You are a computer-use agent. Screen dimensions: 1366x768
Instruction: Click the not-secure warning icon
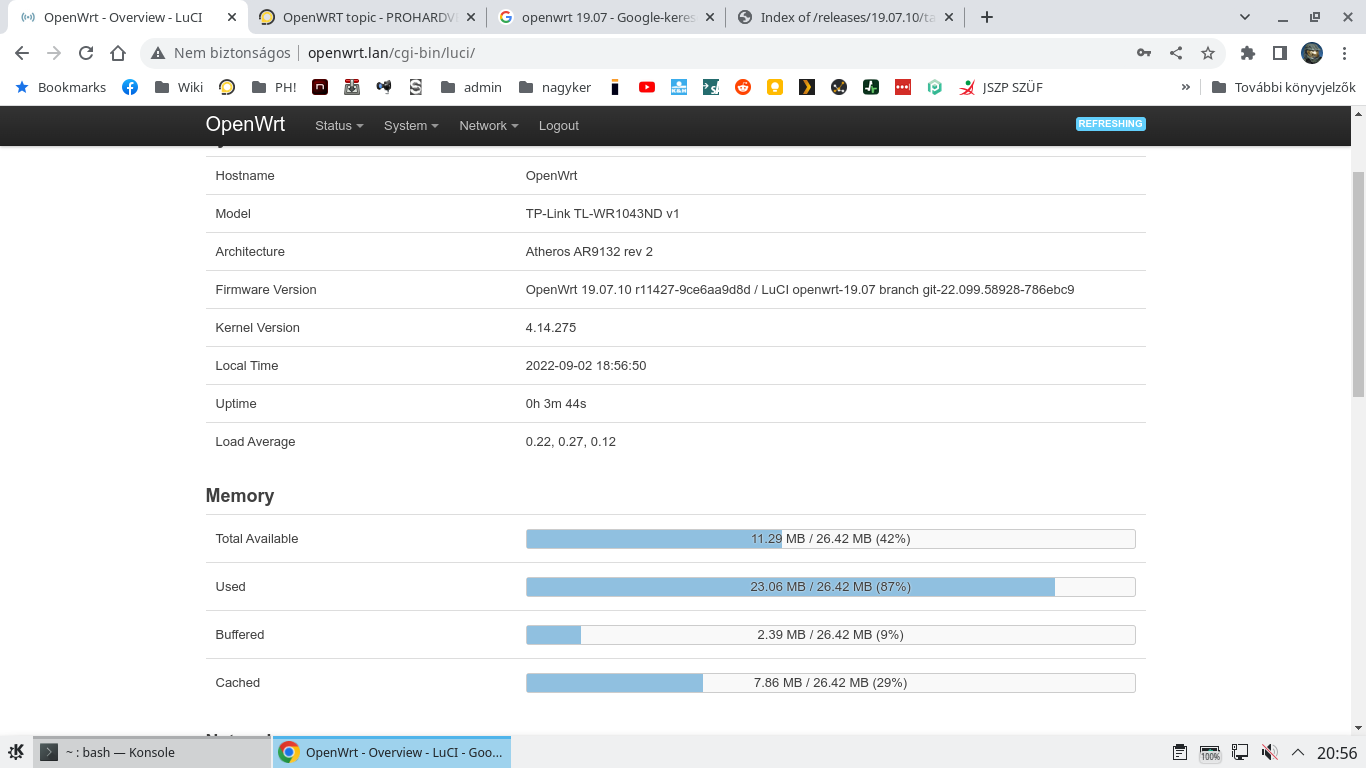point(158,53)
